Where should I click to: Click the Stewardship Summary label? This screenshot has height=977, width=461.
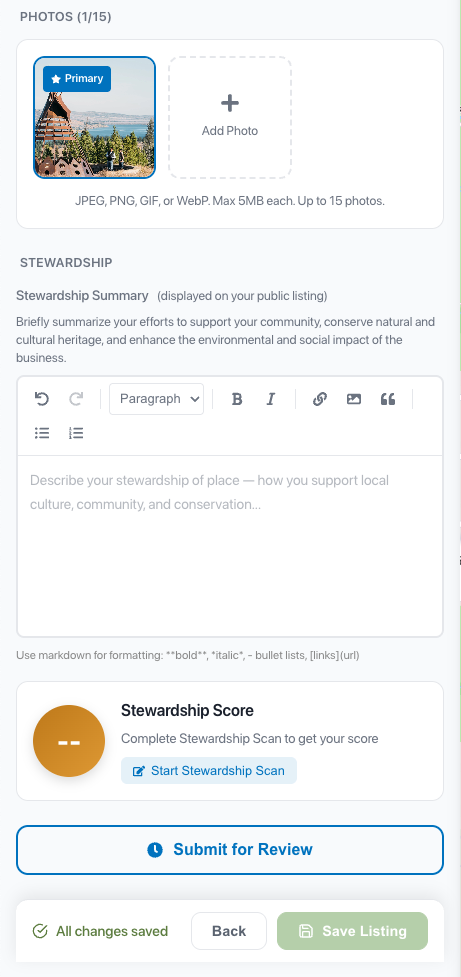(x=82, y=295)
